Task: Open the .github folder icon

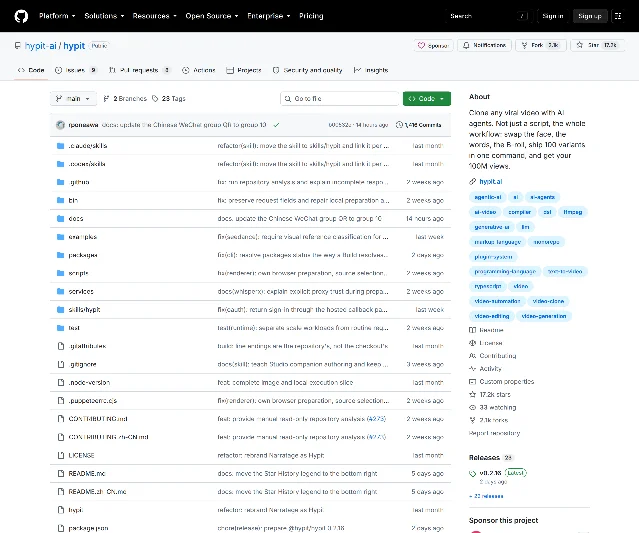Action: [x=61, y=182]
